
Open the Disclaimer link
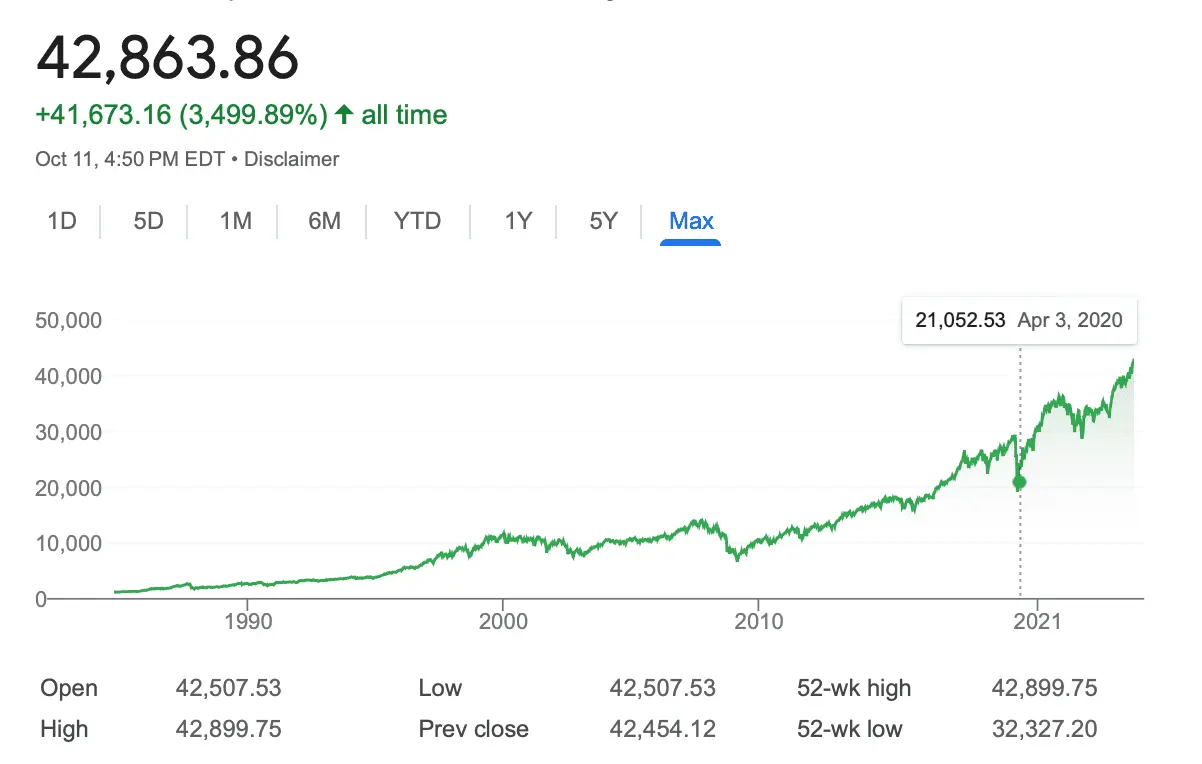click(x=291, y=159)
